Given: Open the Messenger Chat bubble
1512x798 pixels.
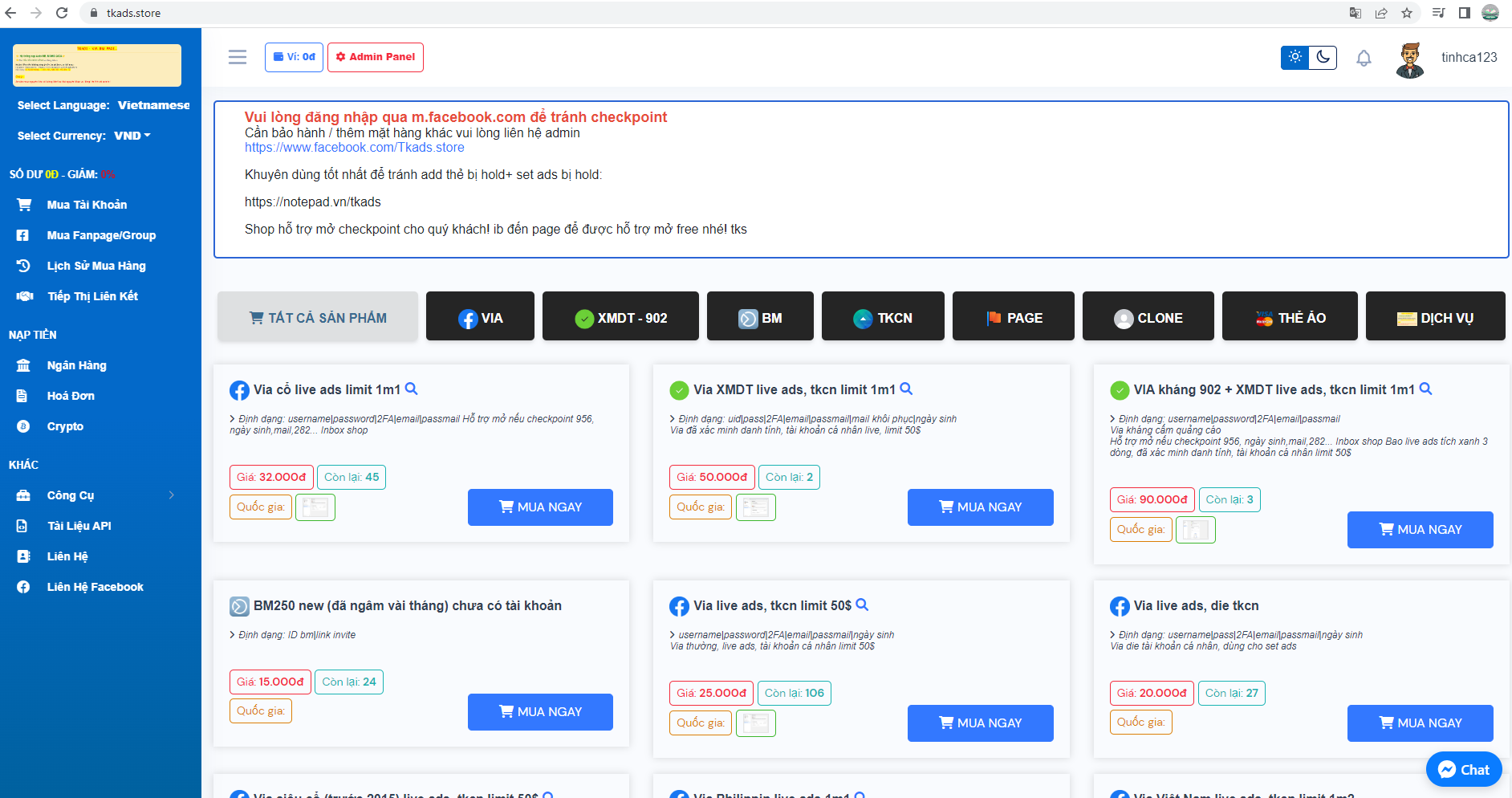Looking at the screenshot, I should tap(1464, 769).
